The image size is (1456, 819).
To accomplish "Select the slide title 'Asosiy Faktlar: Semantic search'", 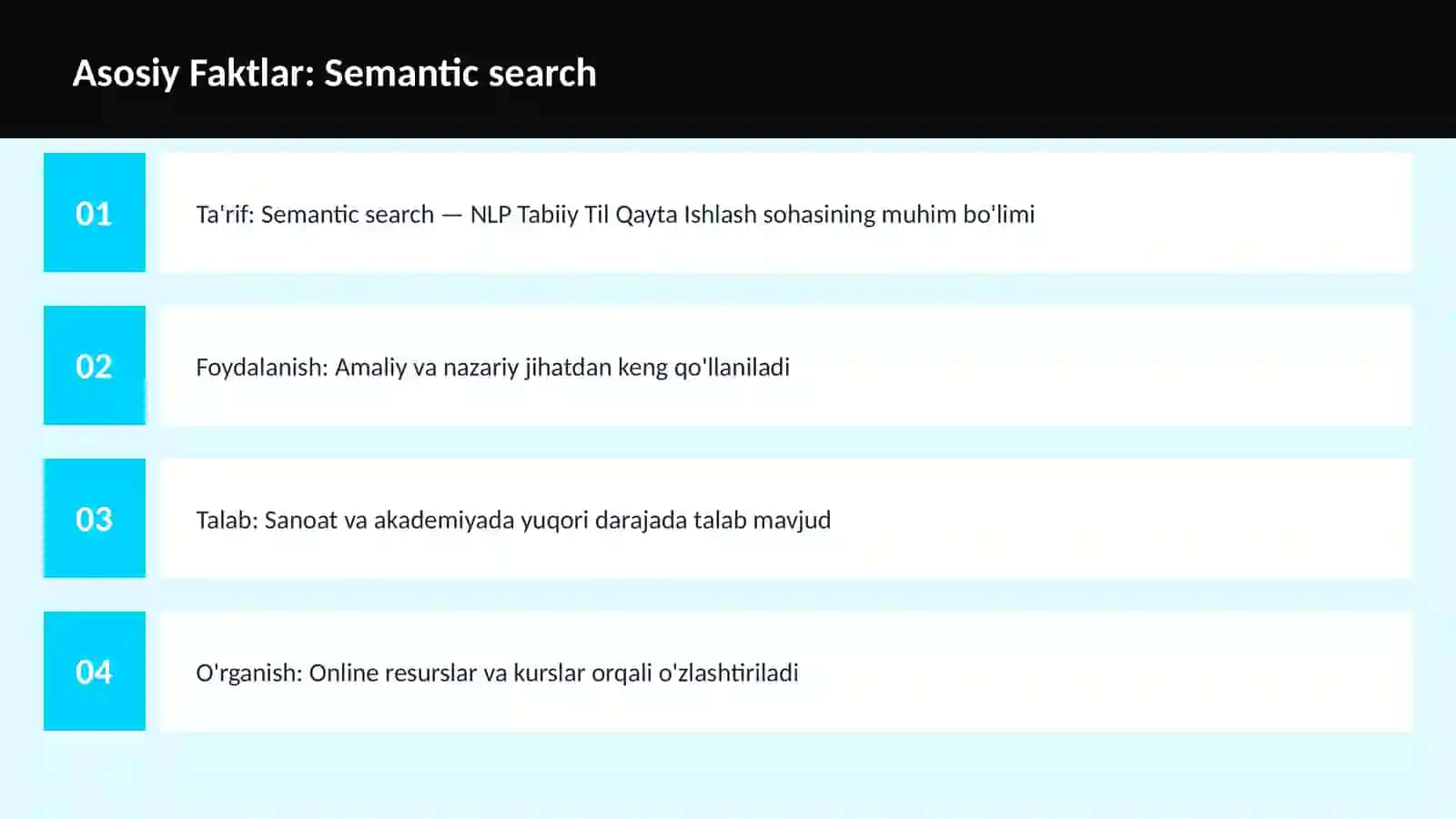I will coord(334,74).
